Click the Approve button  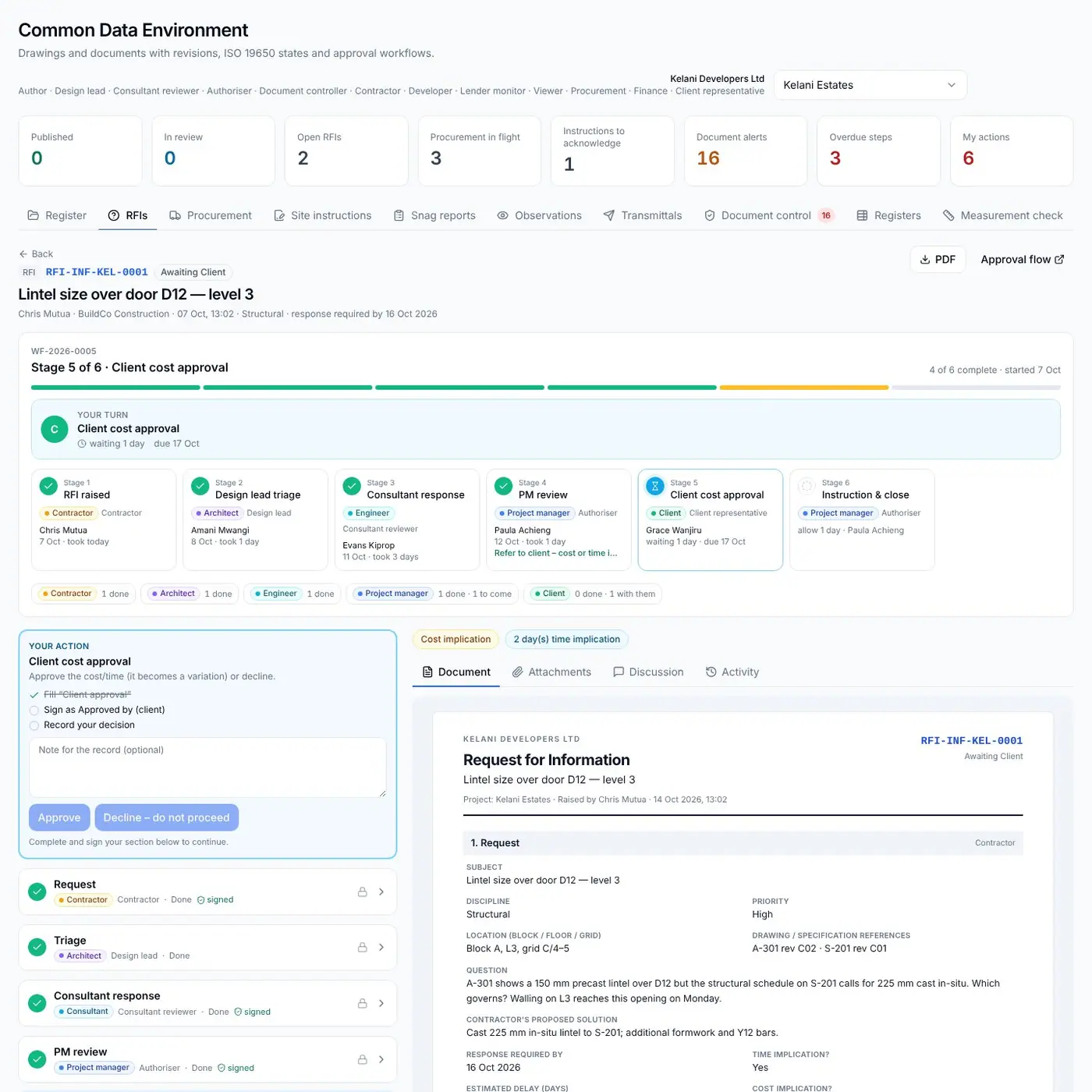click(x=59, y=817)
